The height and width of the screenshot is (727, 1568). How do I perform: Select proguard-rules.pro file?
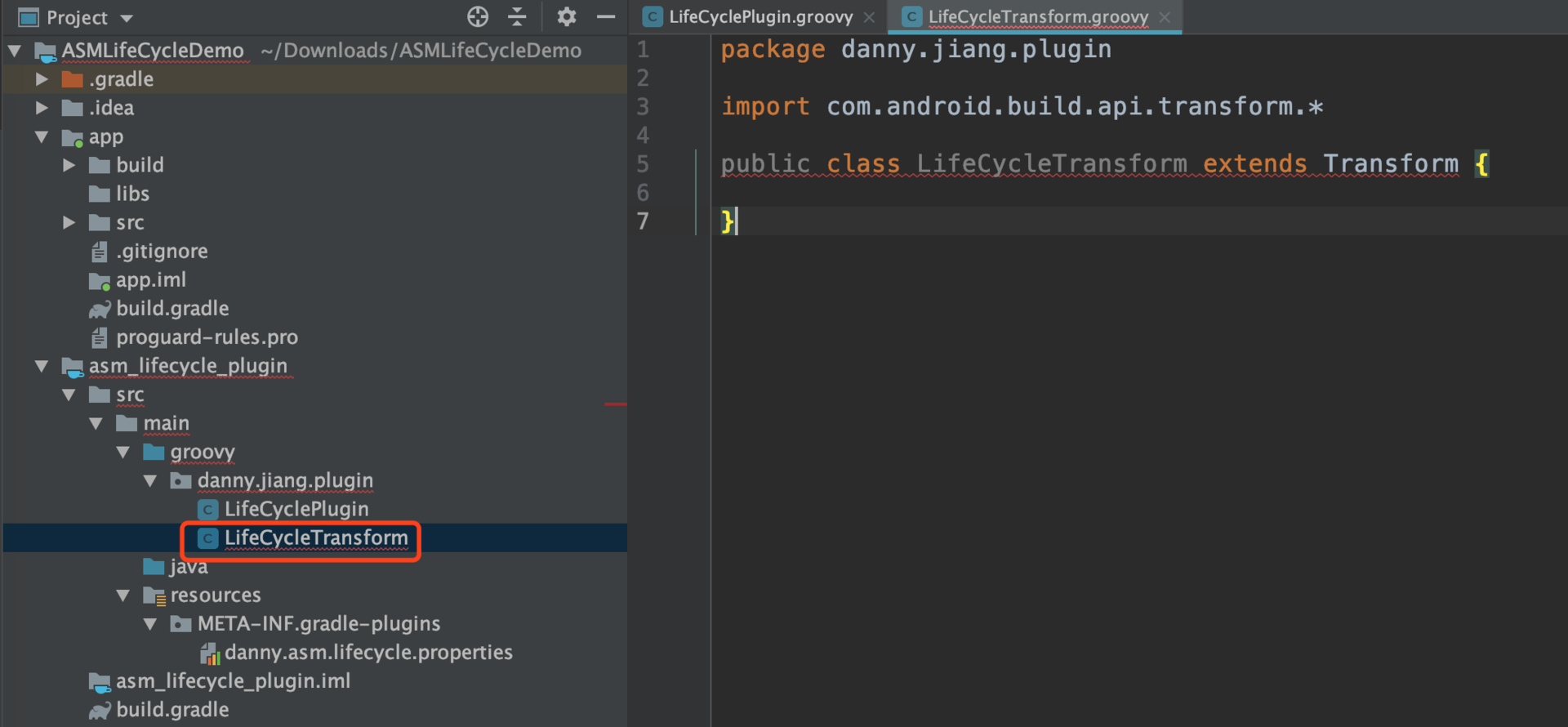[x=207, y=337]
